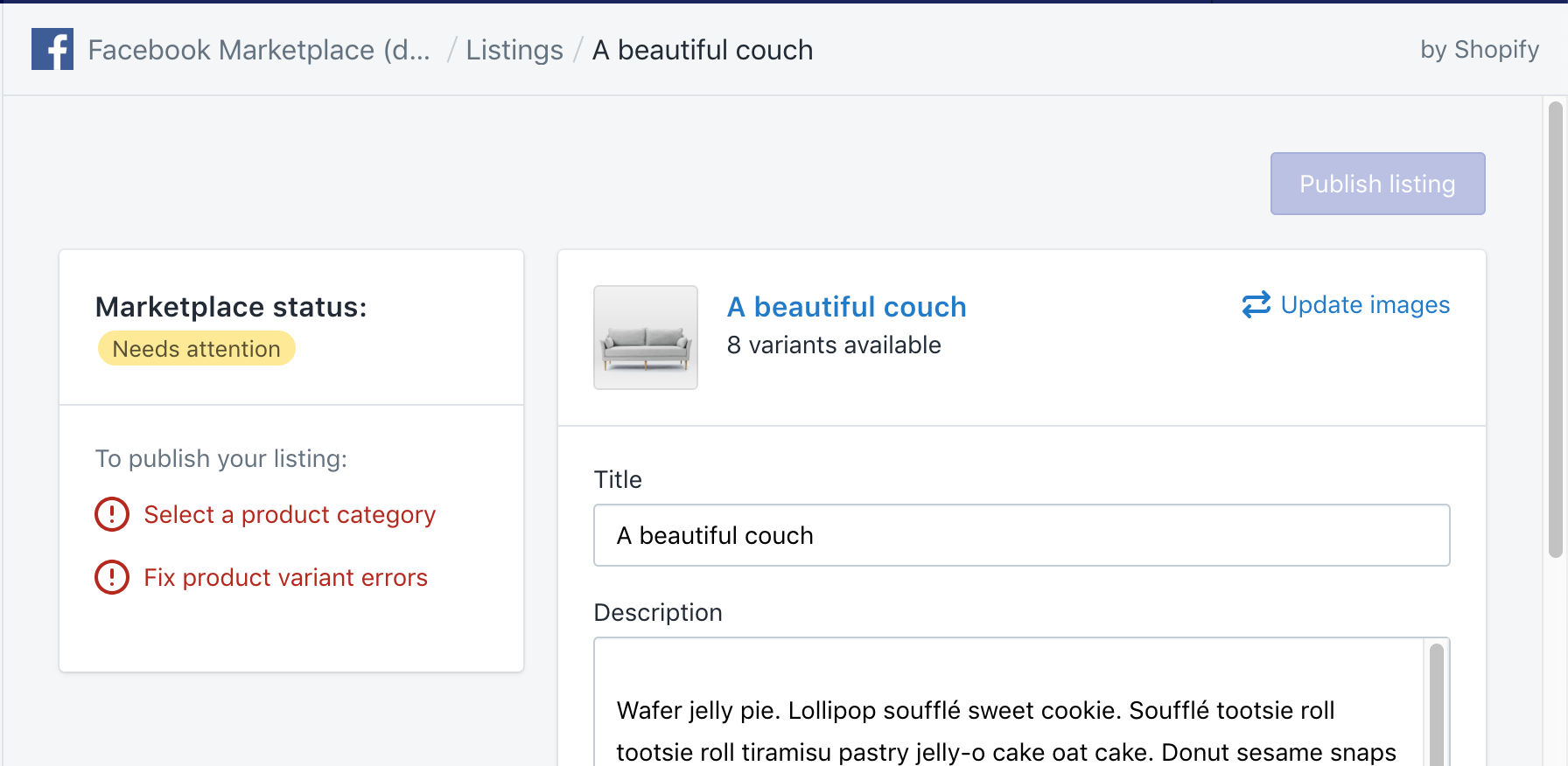
Task: Open the Select a product category link
Action: (290, 514)
